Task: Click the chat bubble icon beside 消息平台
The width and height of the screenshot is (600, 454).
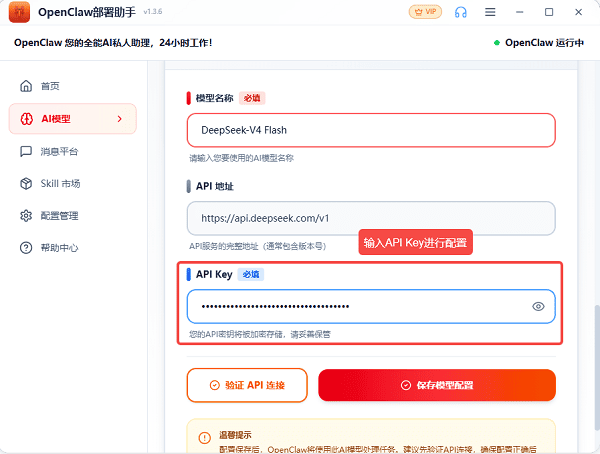Action: tap(26, 151)
